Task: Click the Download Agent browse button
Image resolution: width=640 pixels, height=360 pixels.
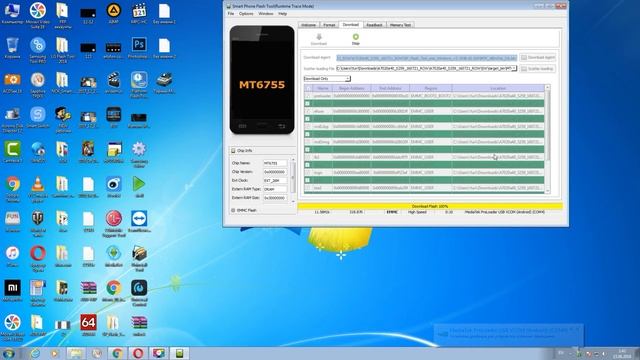Action: click(x=538, y=58)
